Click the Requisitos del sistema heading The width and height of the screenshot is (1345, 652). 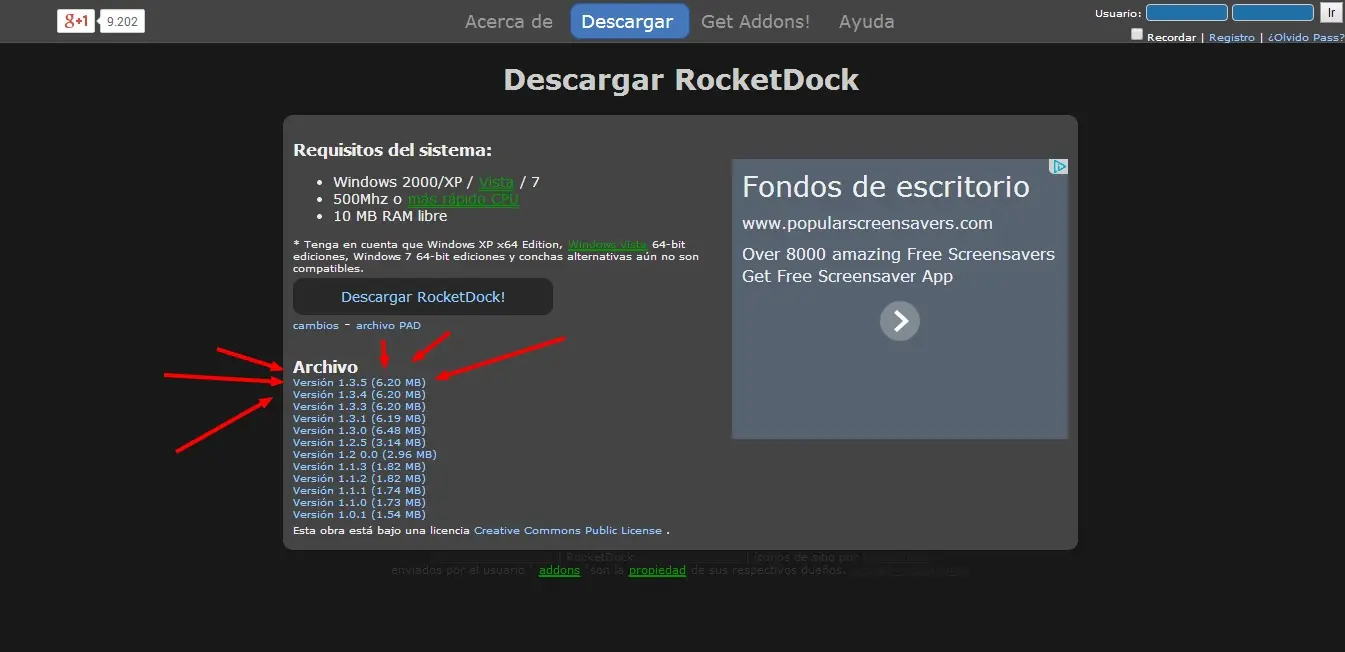pos(393,151)
